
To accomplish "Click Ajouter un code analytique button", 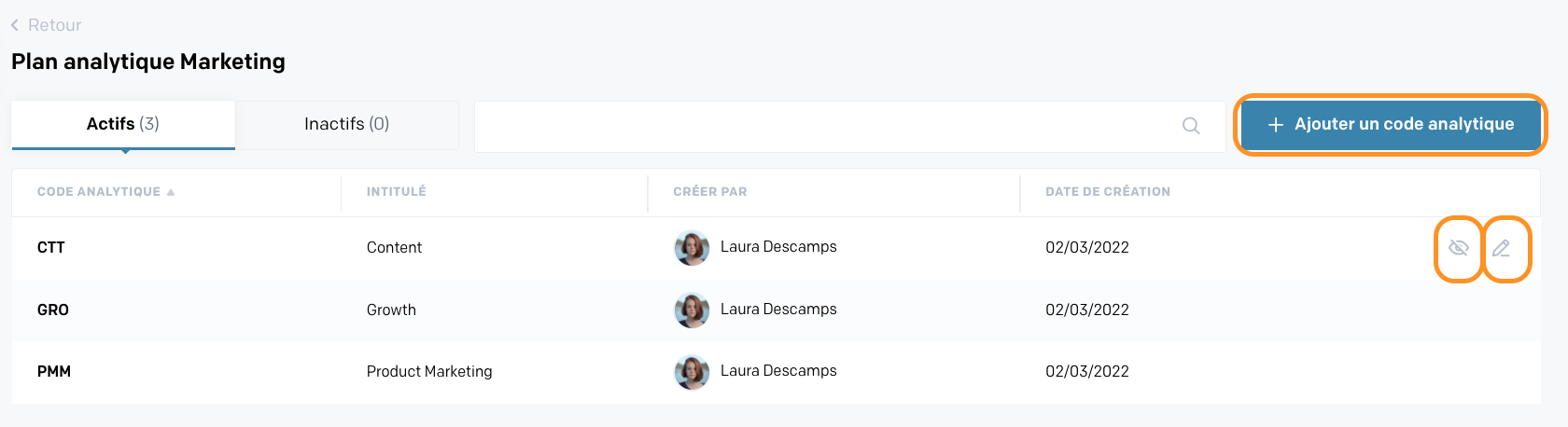I will 1391,124.
